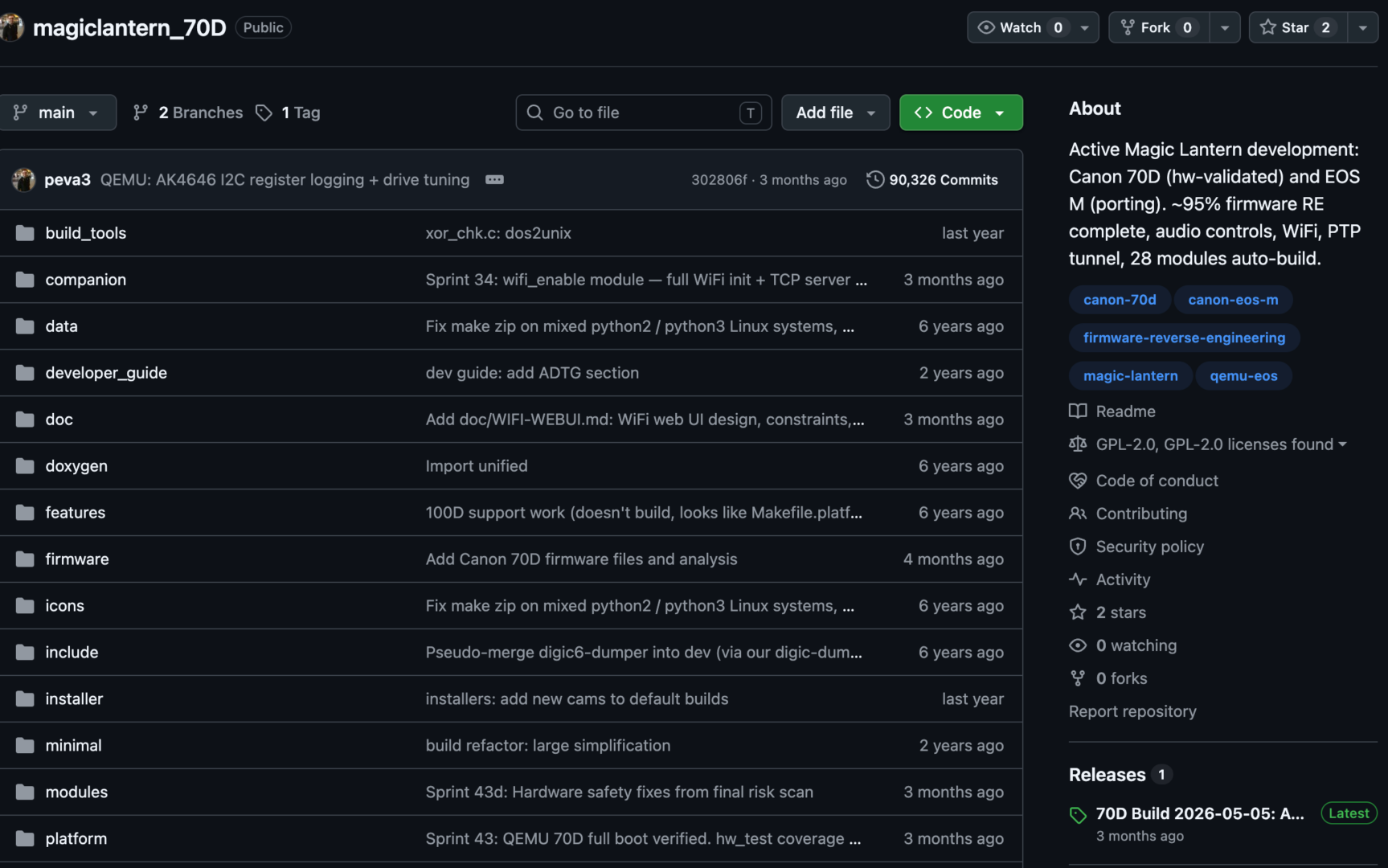
Task: Click the folder icon beside the data row
Action: [25, 326]
